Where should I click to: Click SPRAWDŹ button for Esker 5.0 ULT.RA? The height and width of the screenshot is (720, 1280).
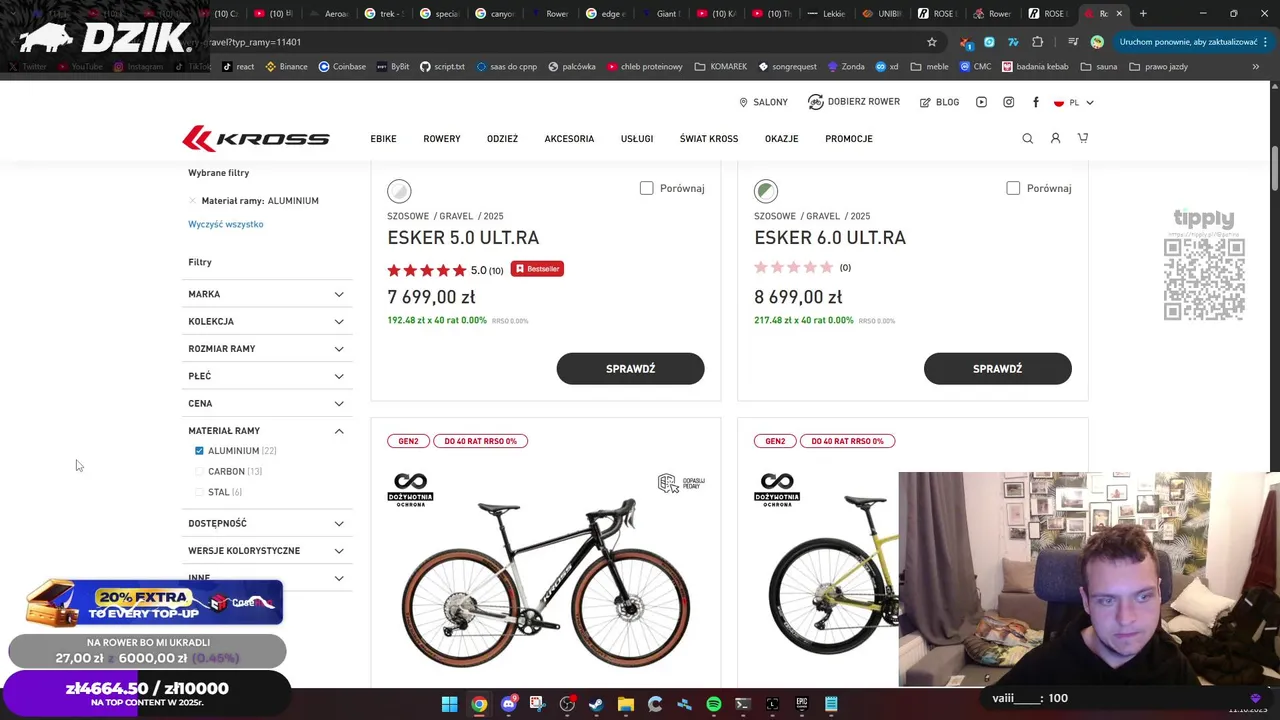point(630,369)
